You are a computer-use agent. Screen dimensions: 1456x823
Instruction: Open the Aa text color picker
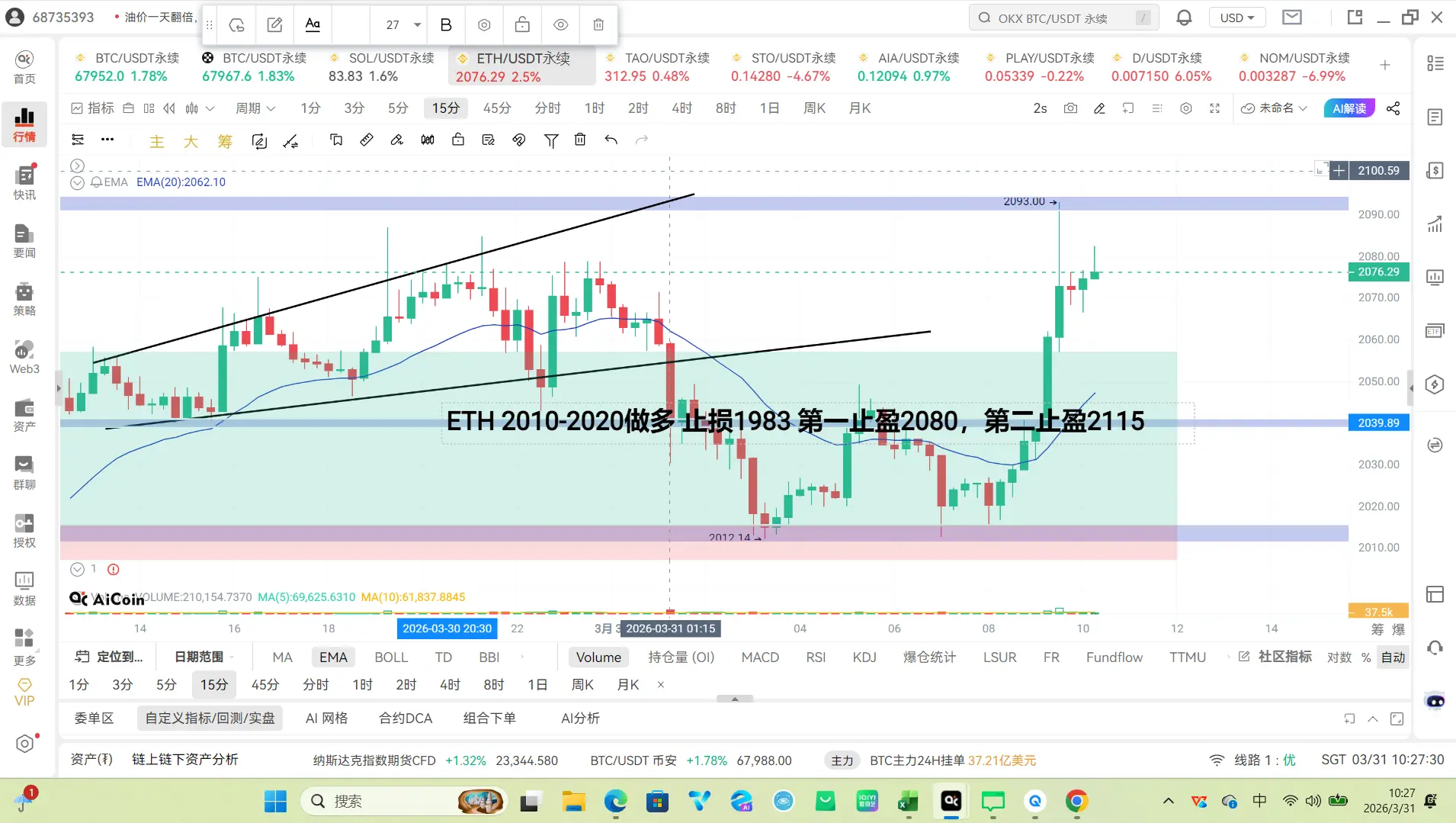pos(313,25)
